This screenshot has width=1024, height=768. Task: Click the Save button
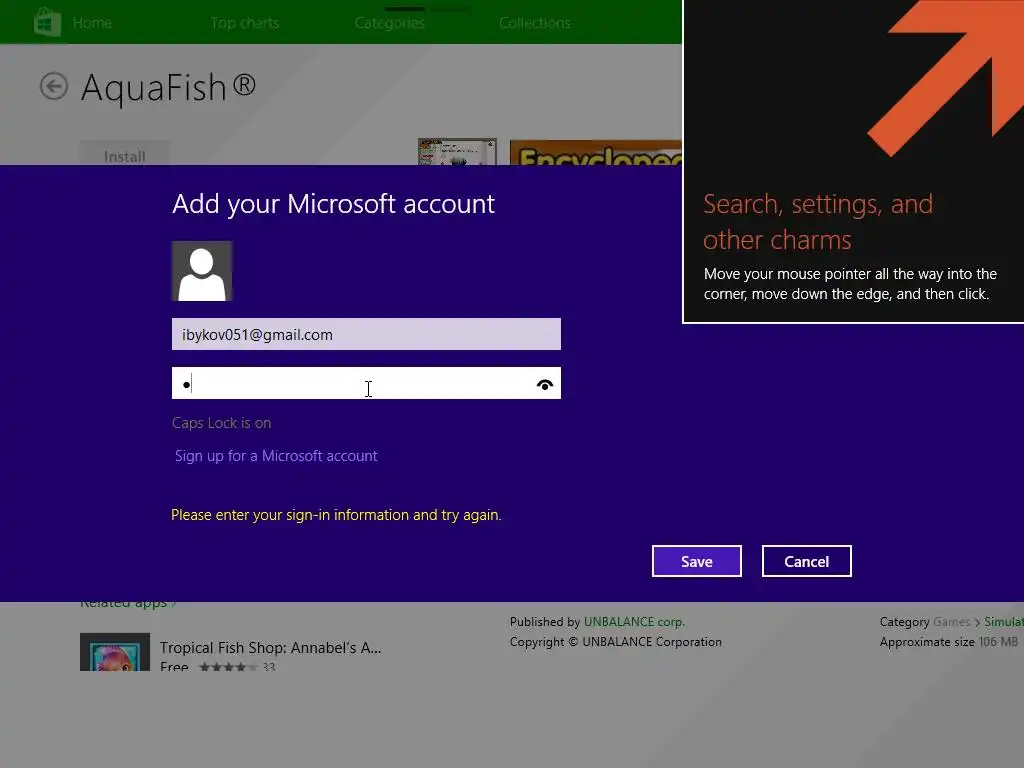point(697,562)
